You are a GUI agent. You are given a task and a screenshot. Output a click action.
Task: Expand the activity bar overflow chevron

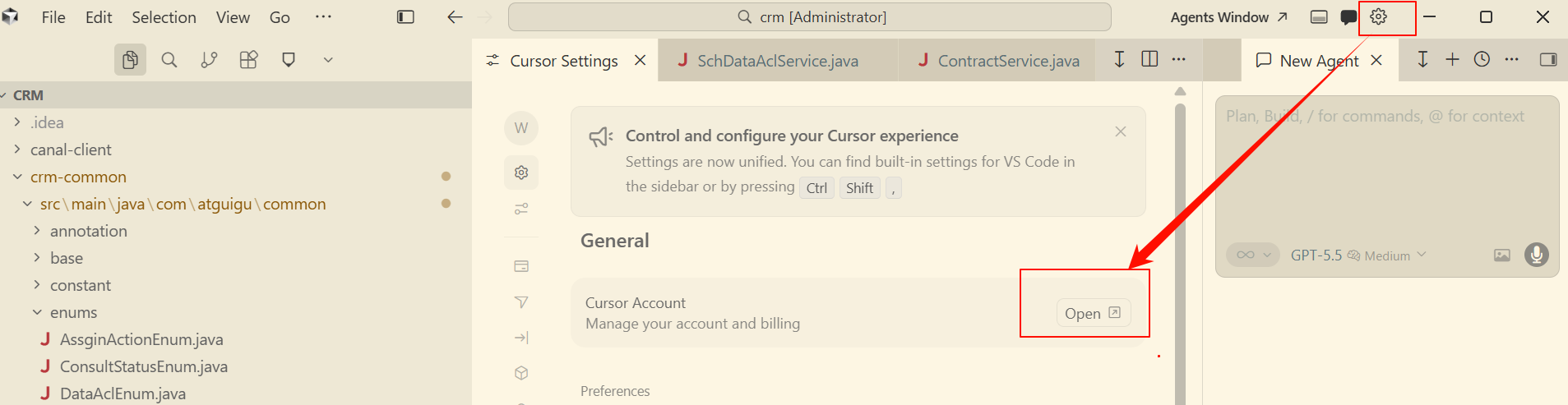point(328,60)
